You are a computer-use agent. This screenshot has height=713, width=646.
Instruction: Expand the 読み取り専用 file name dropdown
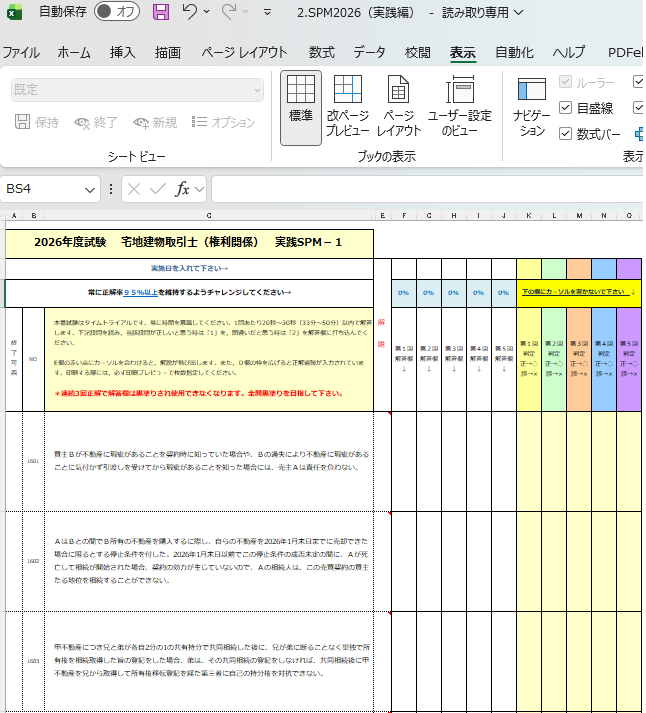pyautogui.click(x=515, y=13)
